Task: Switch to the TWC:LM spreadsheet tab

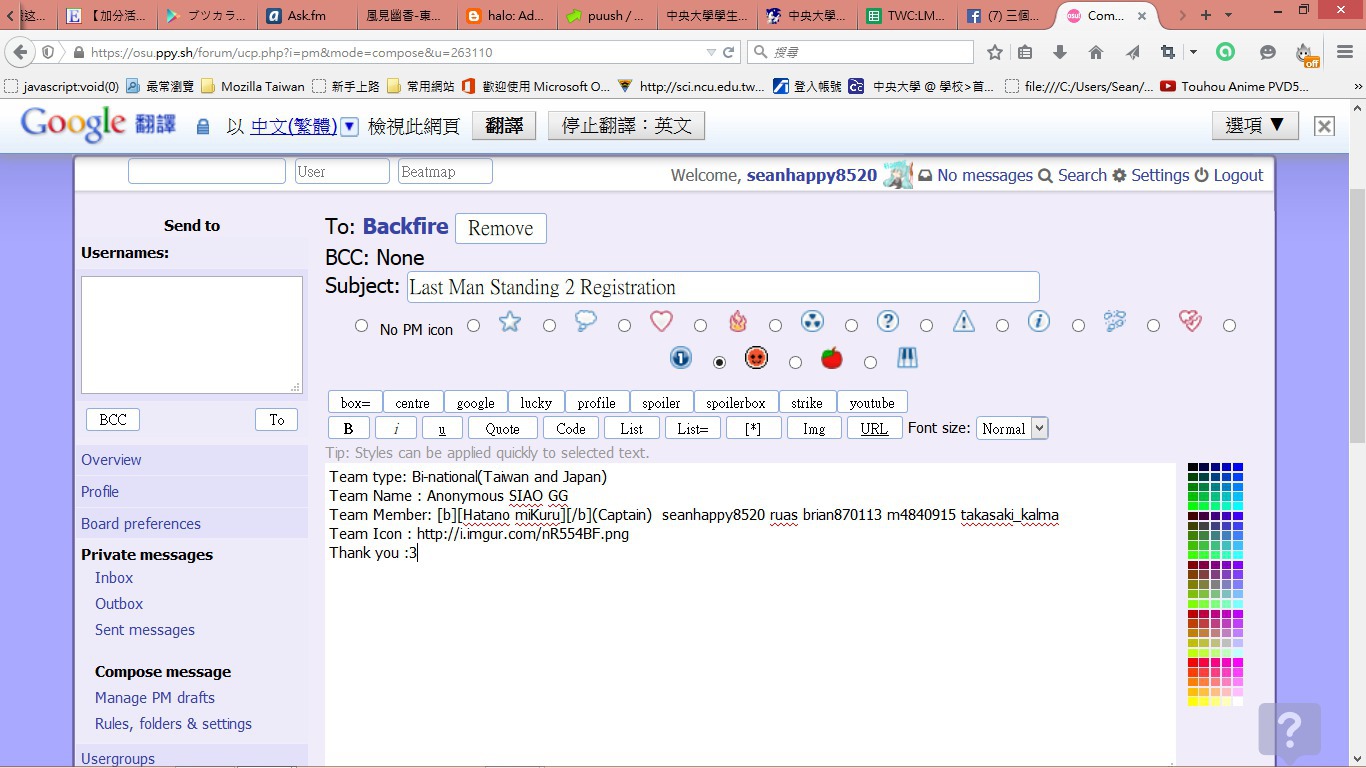Action: tap(908, 15)
